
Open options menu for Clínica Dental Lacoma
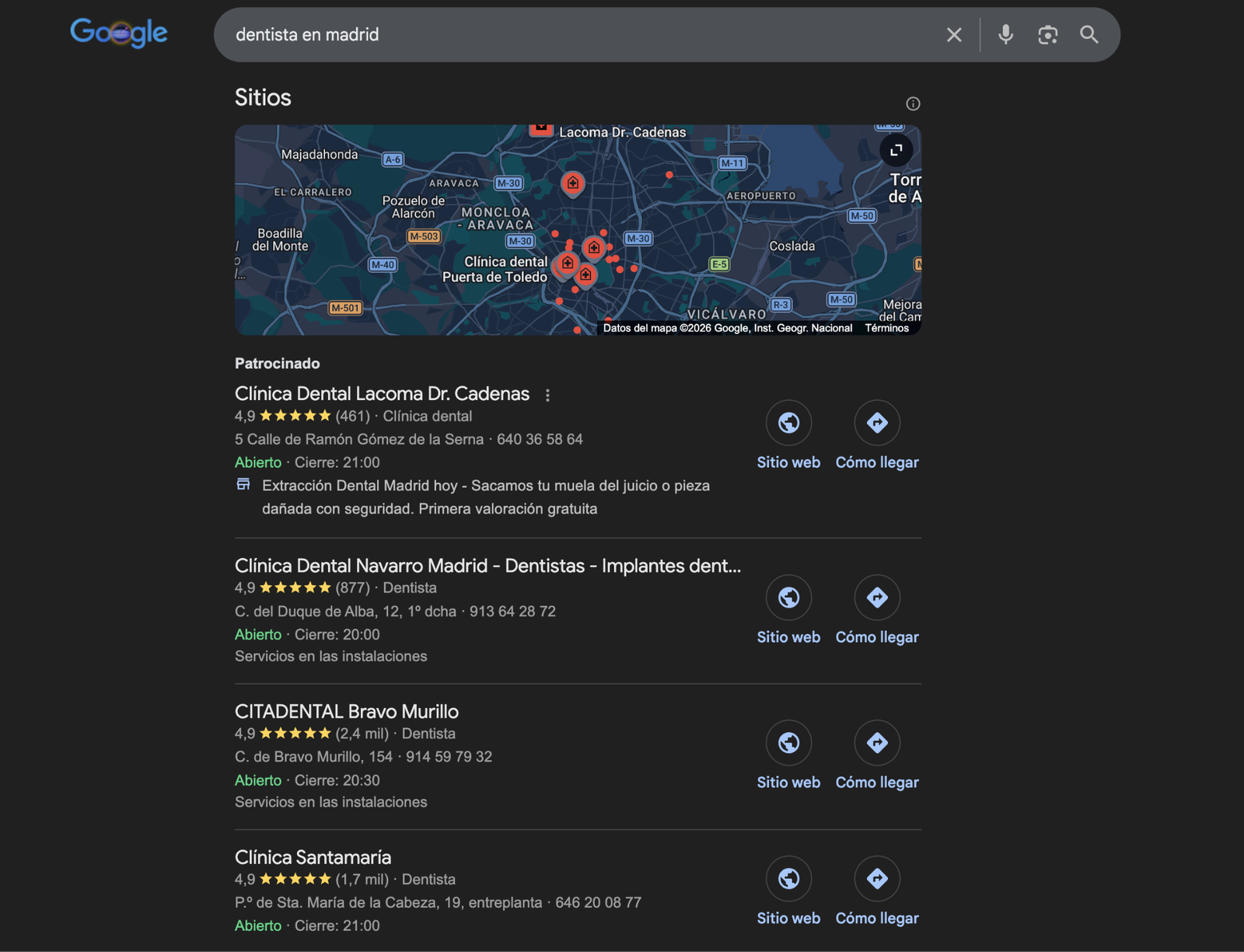[547, 396]
